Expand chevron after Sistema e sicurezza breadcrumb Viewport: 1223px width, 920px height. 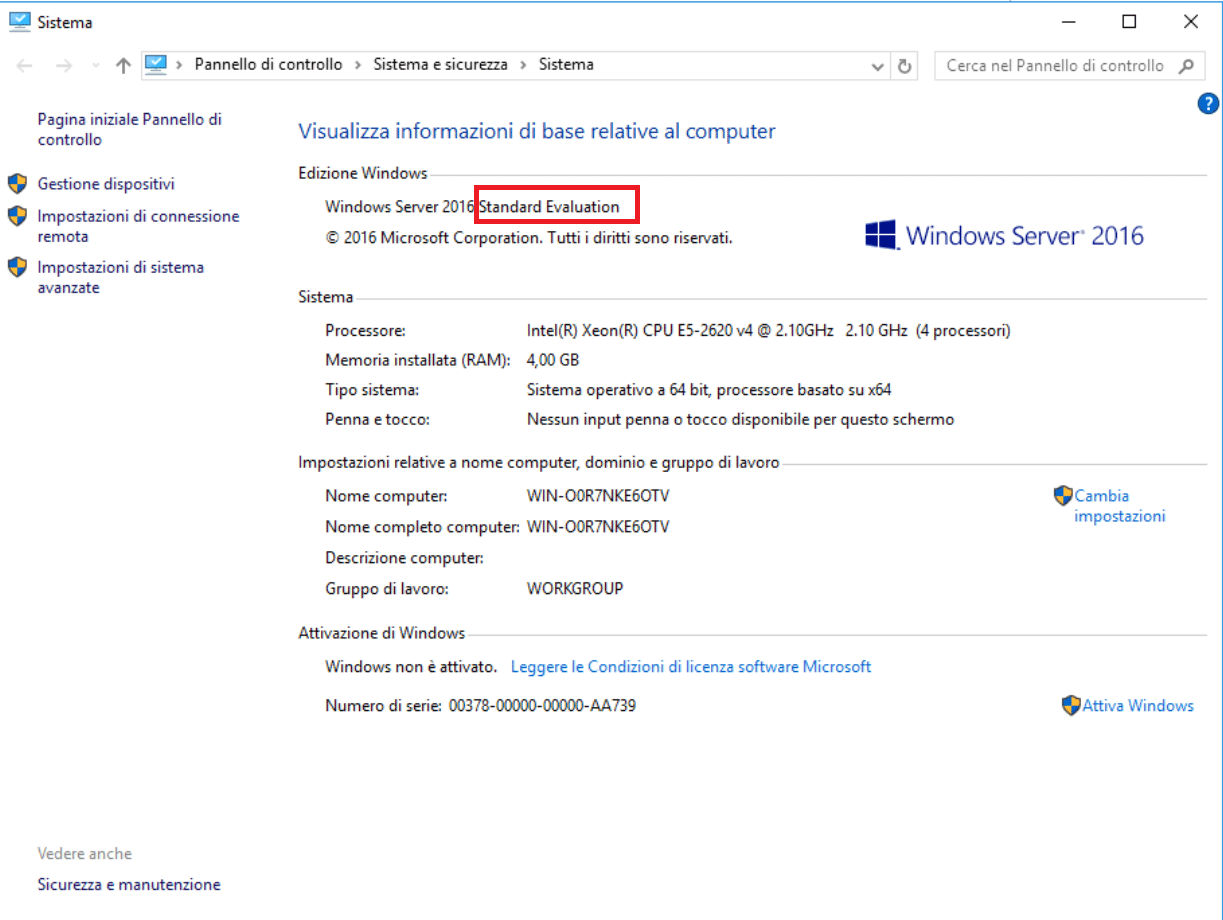[x=524, y=65]
